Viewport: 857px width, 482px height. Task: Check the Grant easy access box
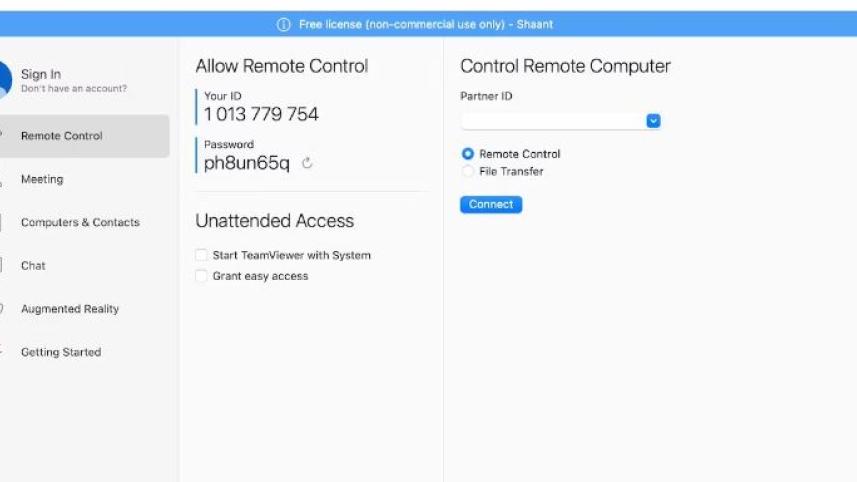(x=201, y=276)
